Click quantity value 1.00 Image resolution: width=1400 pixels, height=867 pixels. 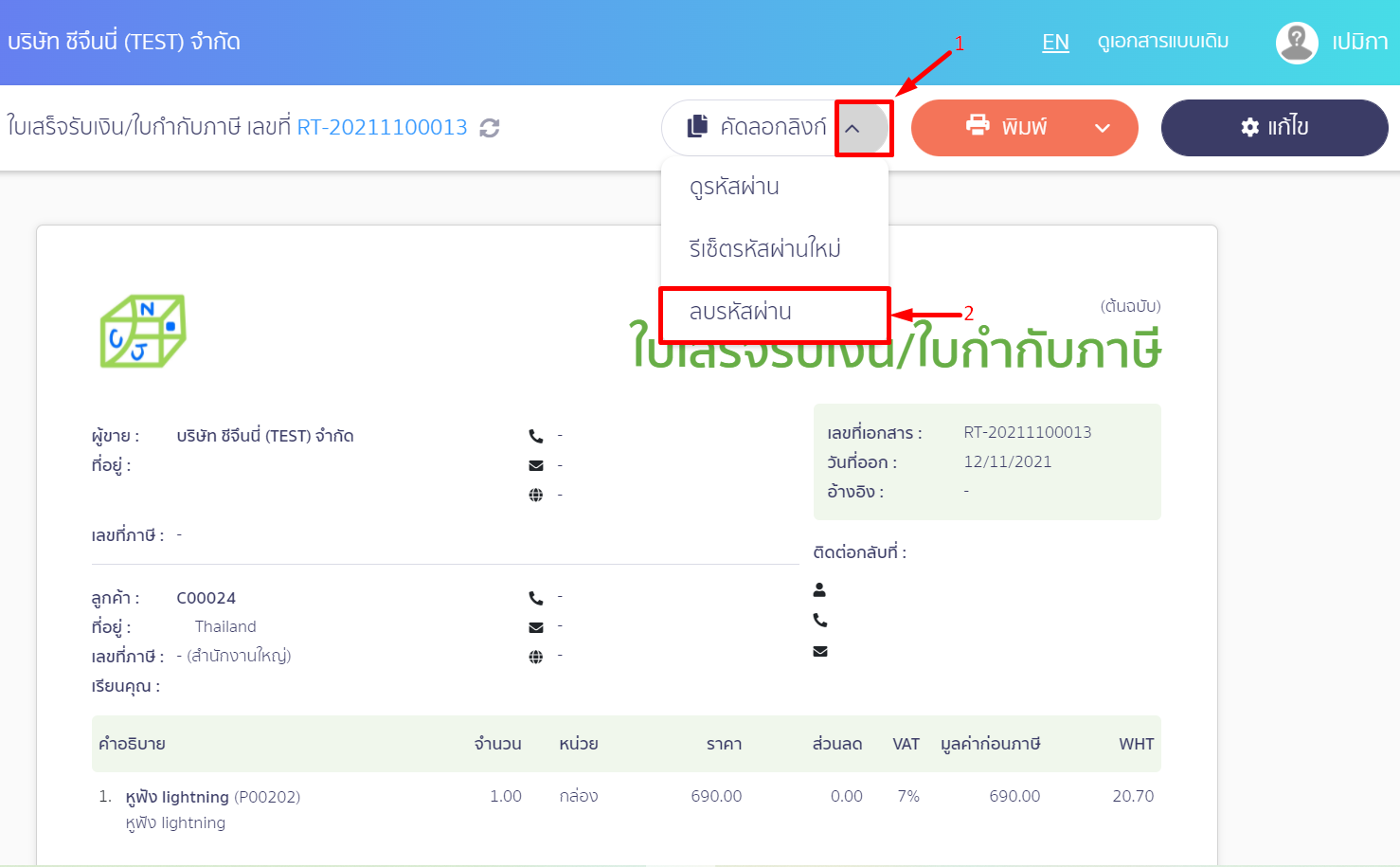pyautogui.click(x=506, y=796)
